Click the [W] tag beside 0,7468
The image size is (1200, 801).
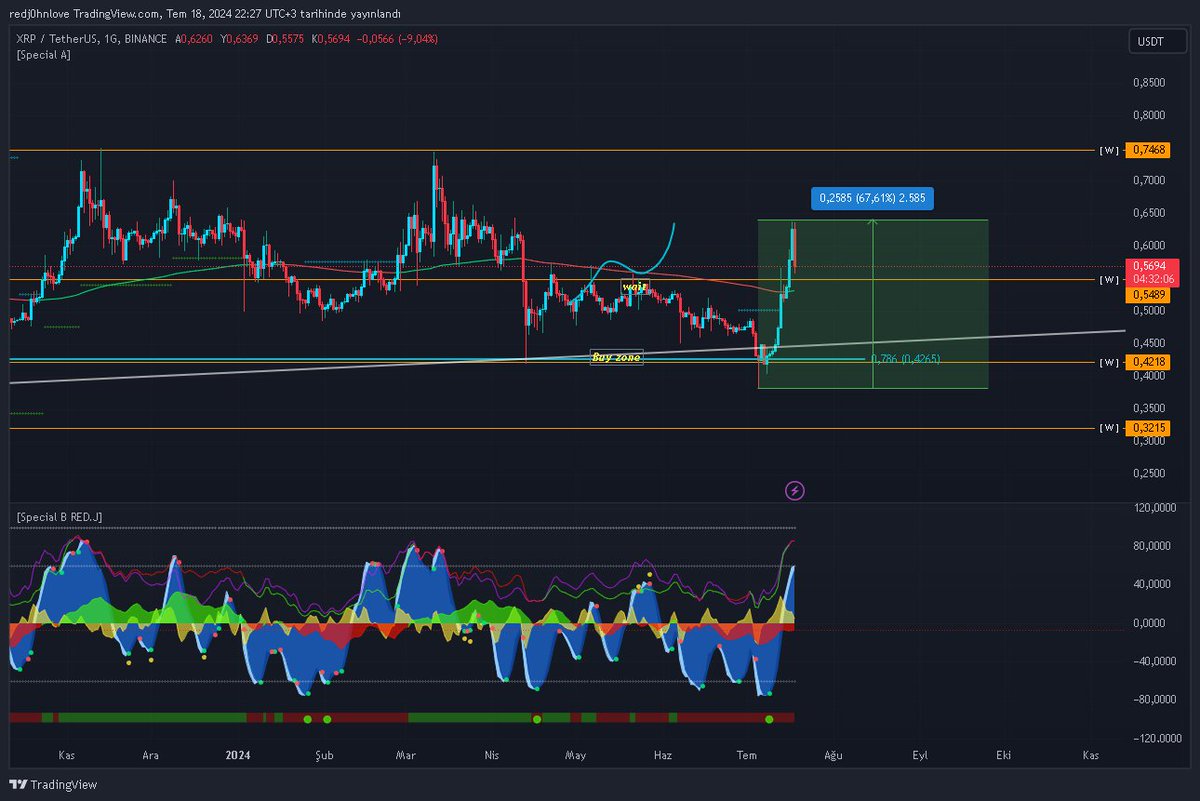1109,151
